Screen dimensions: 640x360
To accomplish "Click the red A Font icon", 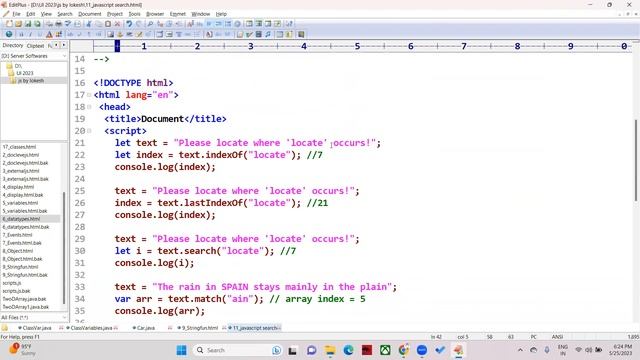I will [x=49, y=35].
